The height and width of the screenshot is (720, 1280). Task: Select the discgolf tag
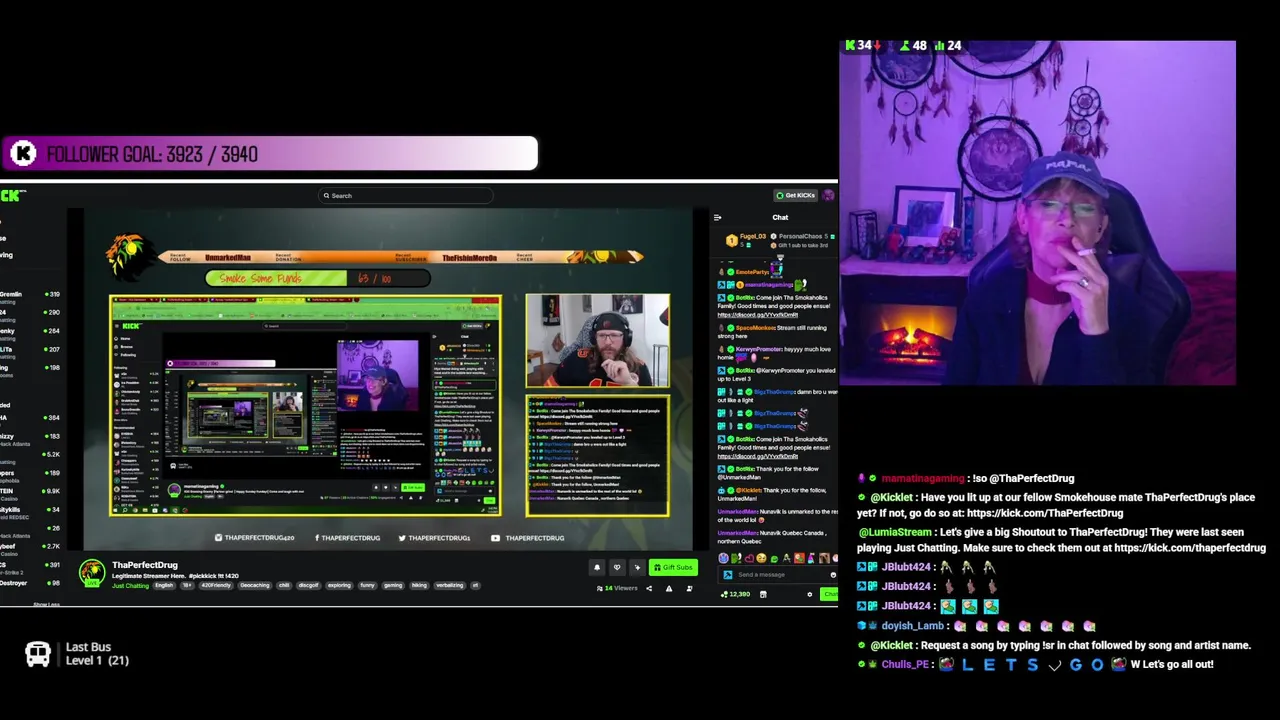point(308,585)
